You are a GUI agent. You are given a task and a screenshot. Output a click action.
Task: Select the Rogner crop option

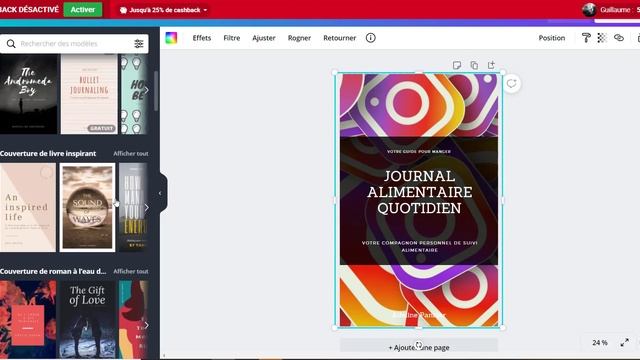299,38
